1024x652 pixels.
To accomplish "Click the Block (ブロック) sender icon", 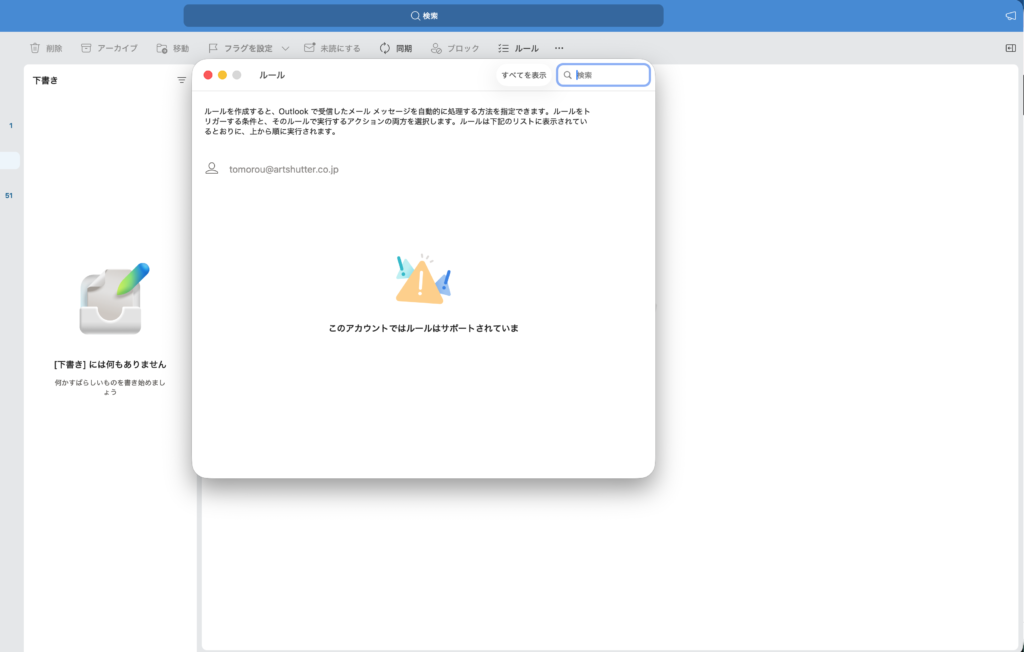I will pos(436,48).
